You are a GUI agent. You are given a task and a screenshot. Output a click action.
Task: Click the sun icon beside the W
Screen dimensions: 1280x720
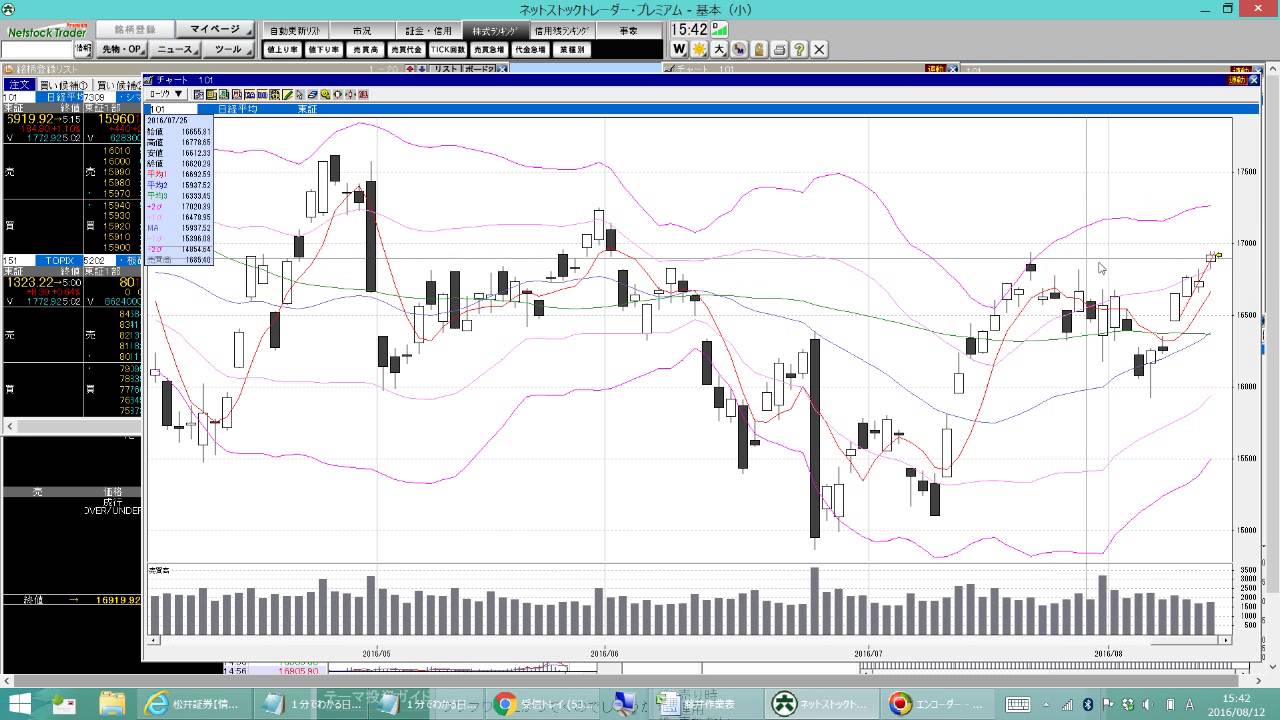pyautogui.click(x=699, y=49)
